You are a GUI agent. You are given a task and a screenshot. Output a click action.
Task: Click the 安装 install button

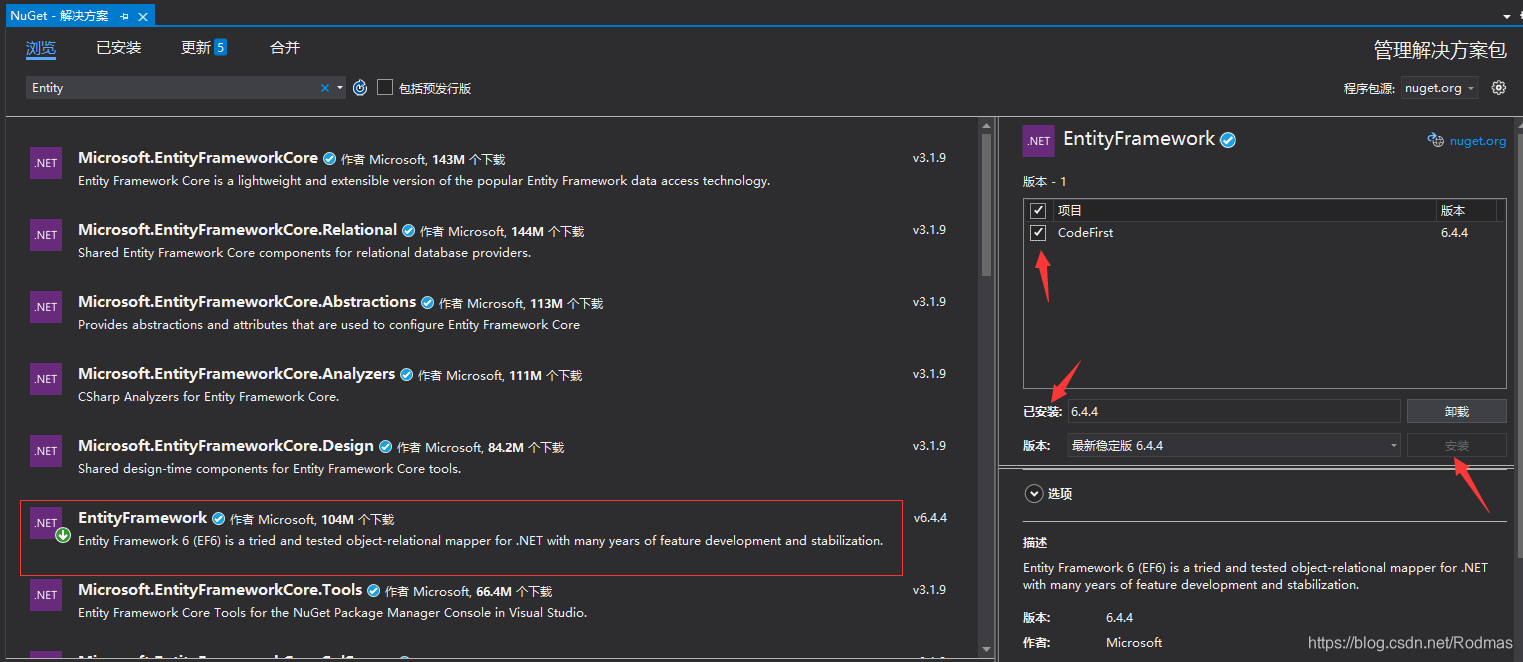[1456, 446]
